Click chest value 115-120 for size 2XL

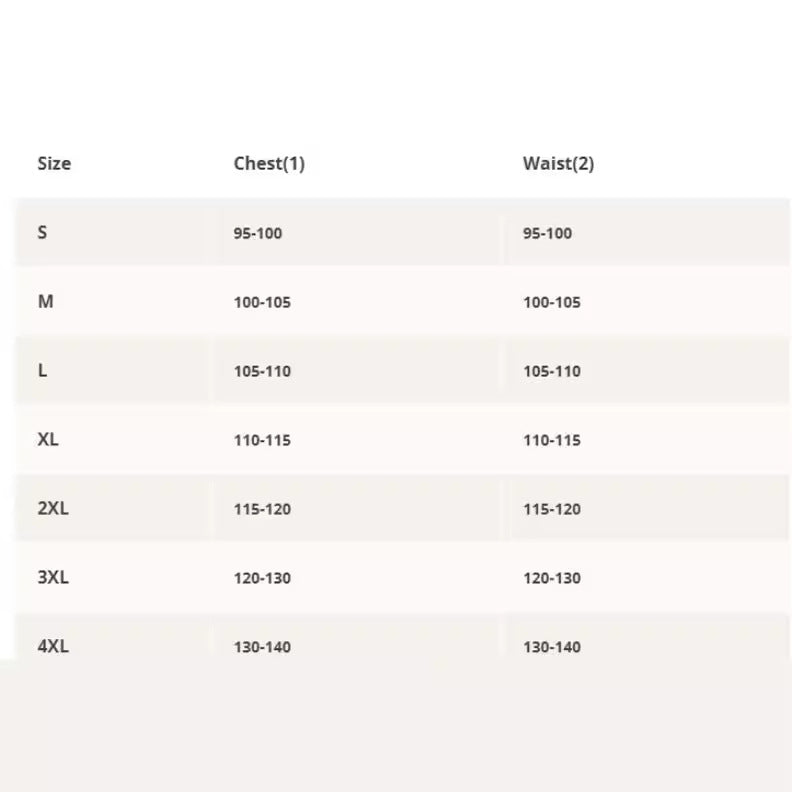click(x=262, y=509)
